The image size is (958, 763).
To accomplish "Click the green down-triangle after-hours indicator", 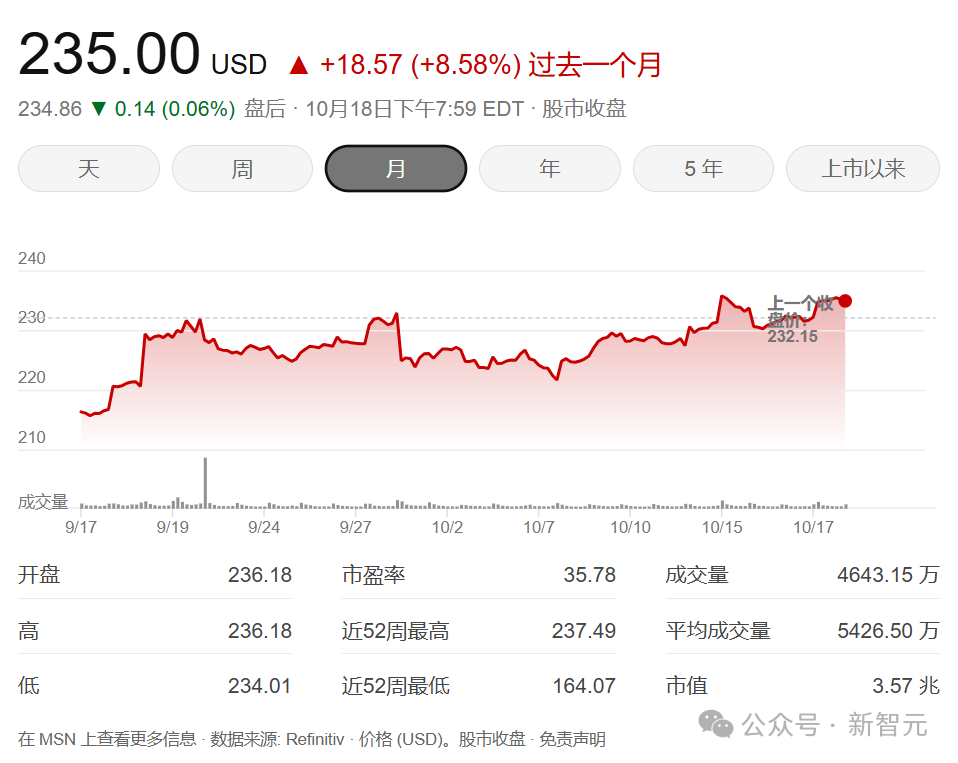I will pyautogui.click(x=98, y=109).
